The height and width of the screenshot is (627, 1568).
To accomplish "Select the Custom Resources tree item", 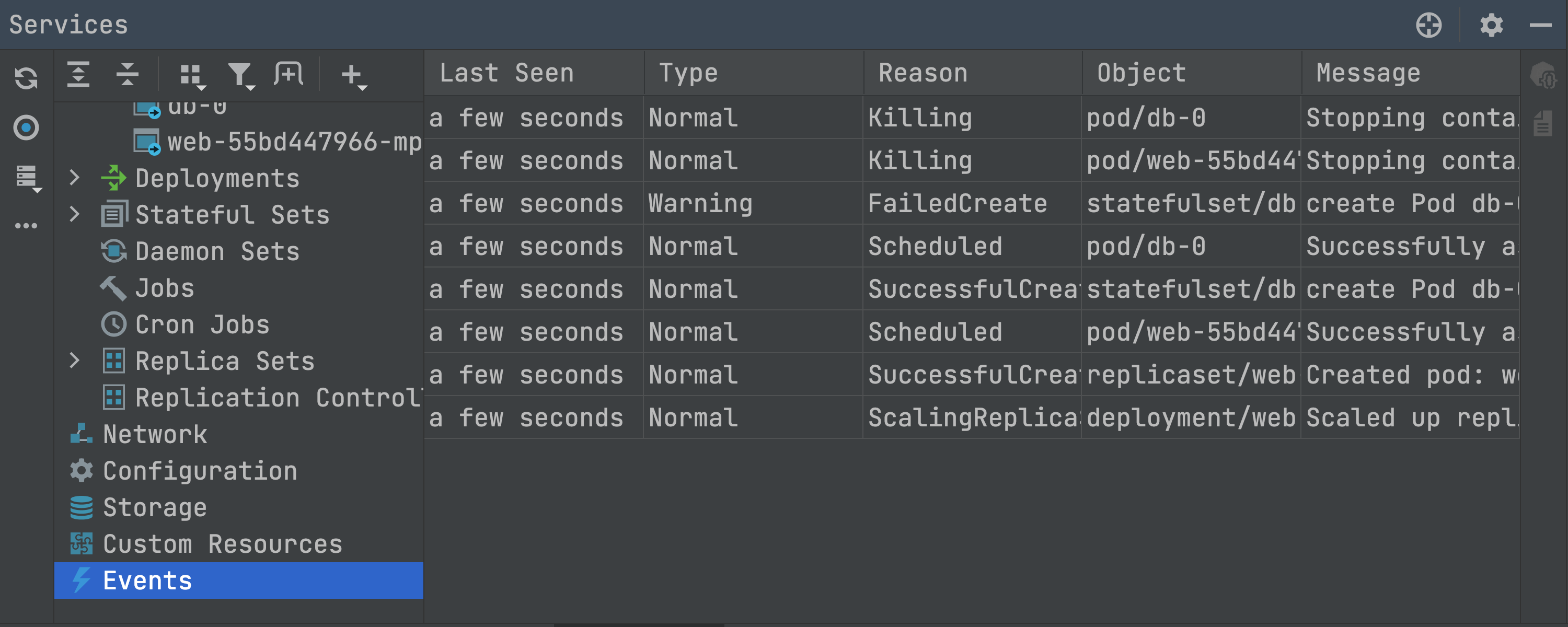I will [222, 543].
